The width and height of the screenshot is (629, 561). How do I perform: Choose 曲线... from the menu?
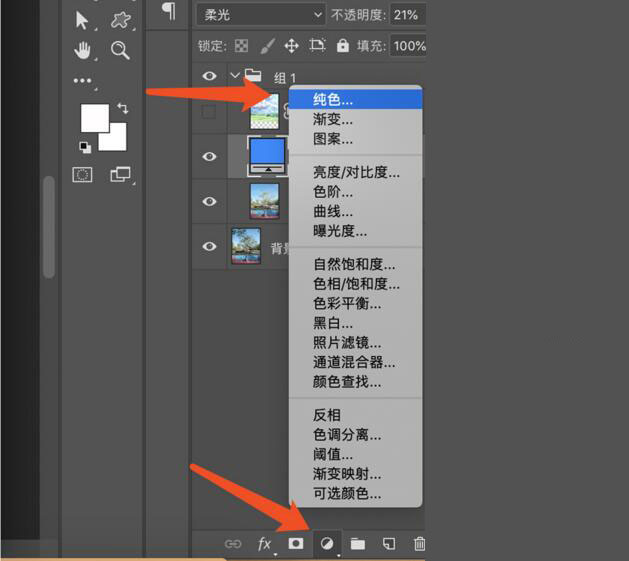tap(333, 212)
